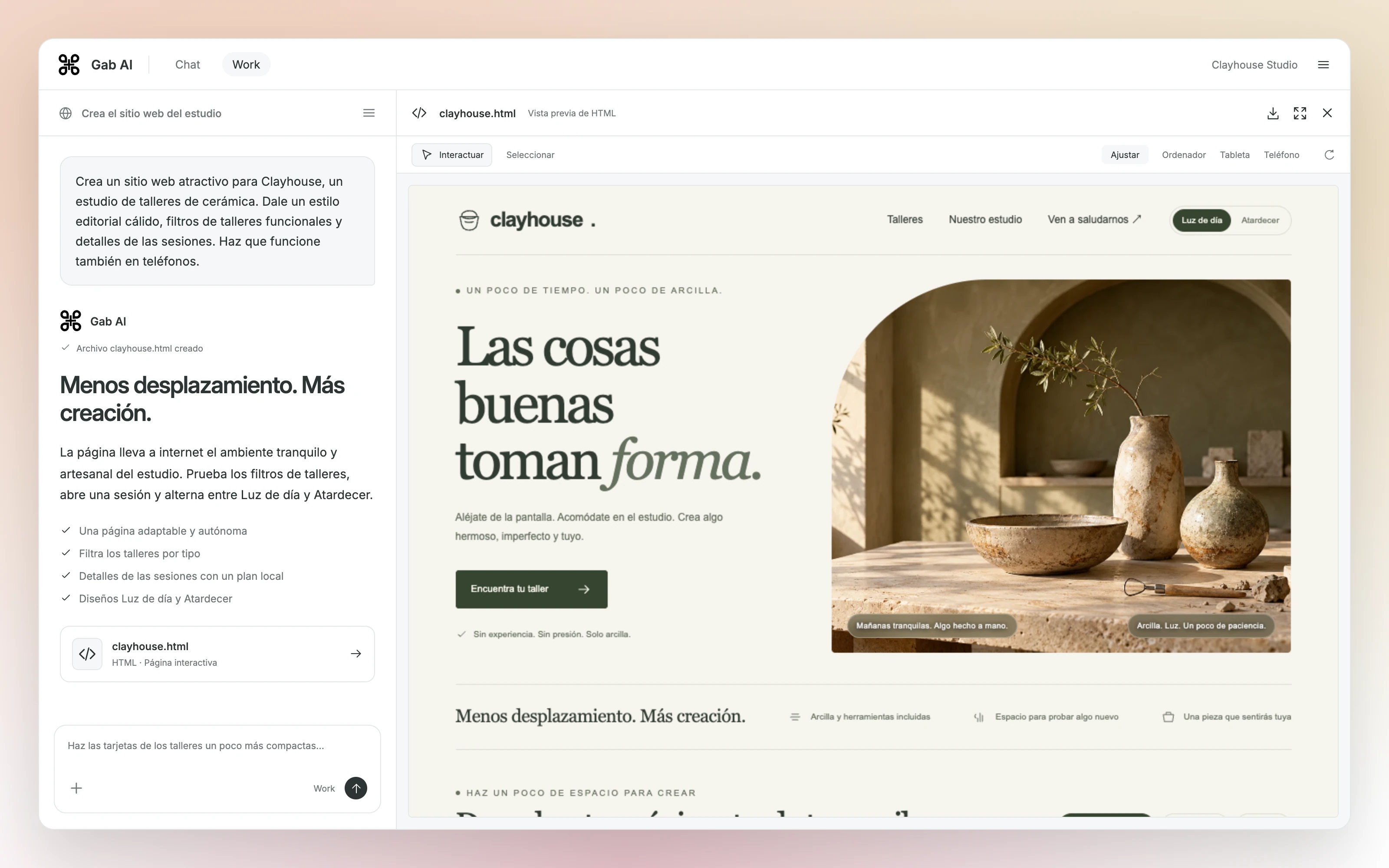Set preview size to Ordenador
1389x868 pixels.
tap(1184, 155)
